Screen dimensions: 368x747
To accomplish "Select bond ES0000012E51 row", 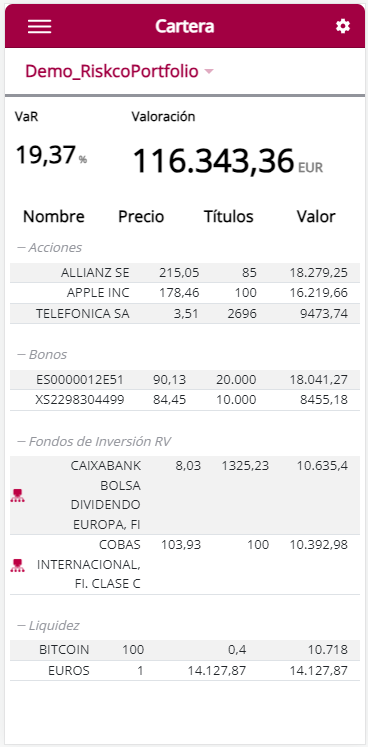I will (x=185, y=380).
